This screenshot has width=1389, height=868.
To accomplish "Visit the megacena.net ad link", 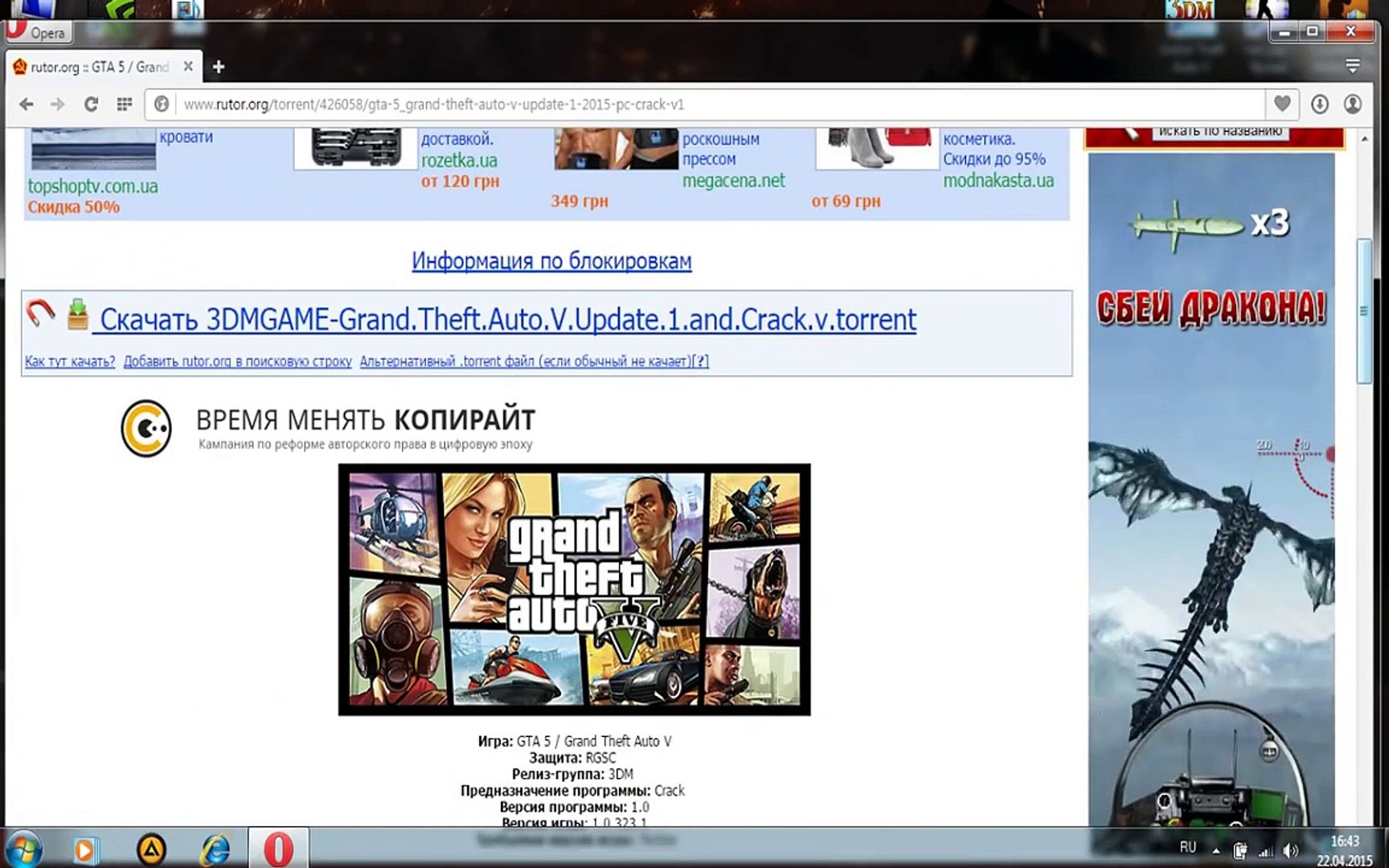I will 733,181.
